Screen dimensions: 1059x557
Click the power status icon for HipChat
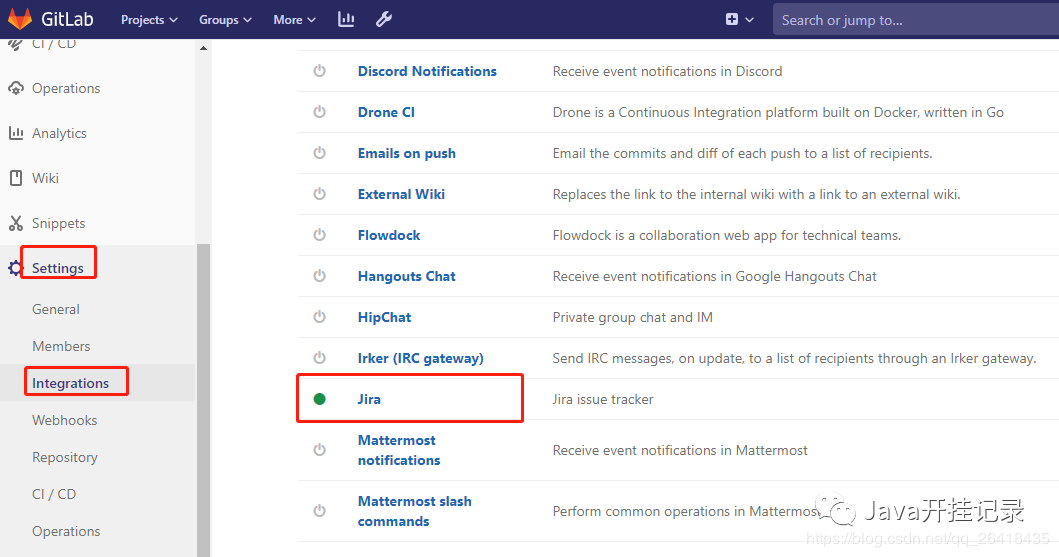click(319, 317)
